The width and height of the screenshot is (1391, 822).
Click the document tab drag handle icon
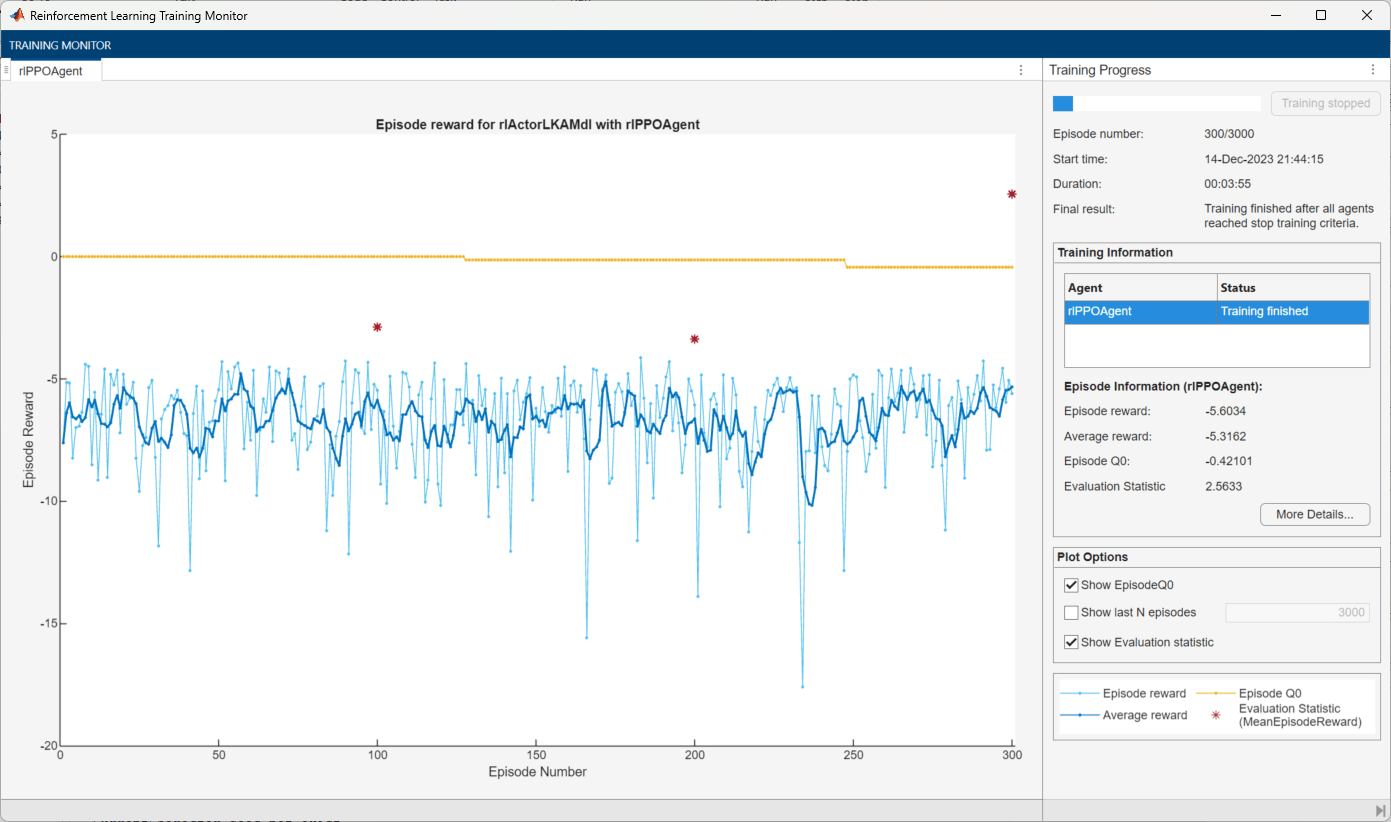(x=6, y=70)
